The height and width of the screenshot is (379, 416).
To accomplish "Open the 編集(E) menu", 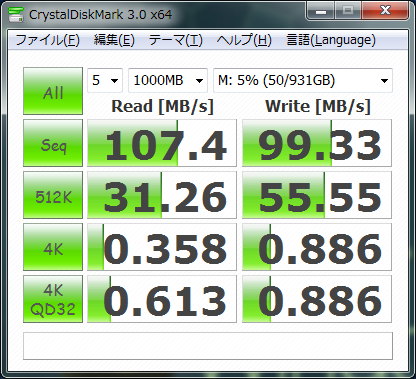I will click(x=114, y=40).
